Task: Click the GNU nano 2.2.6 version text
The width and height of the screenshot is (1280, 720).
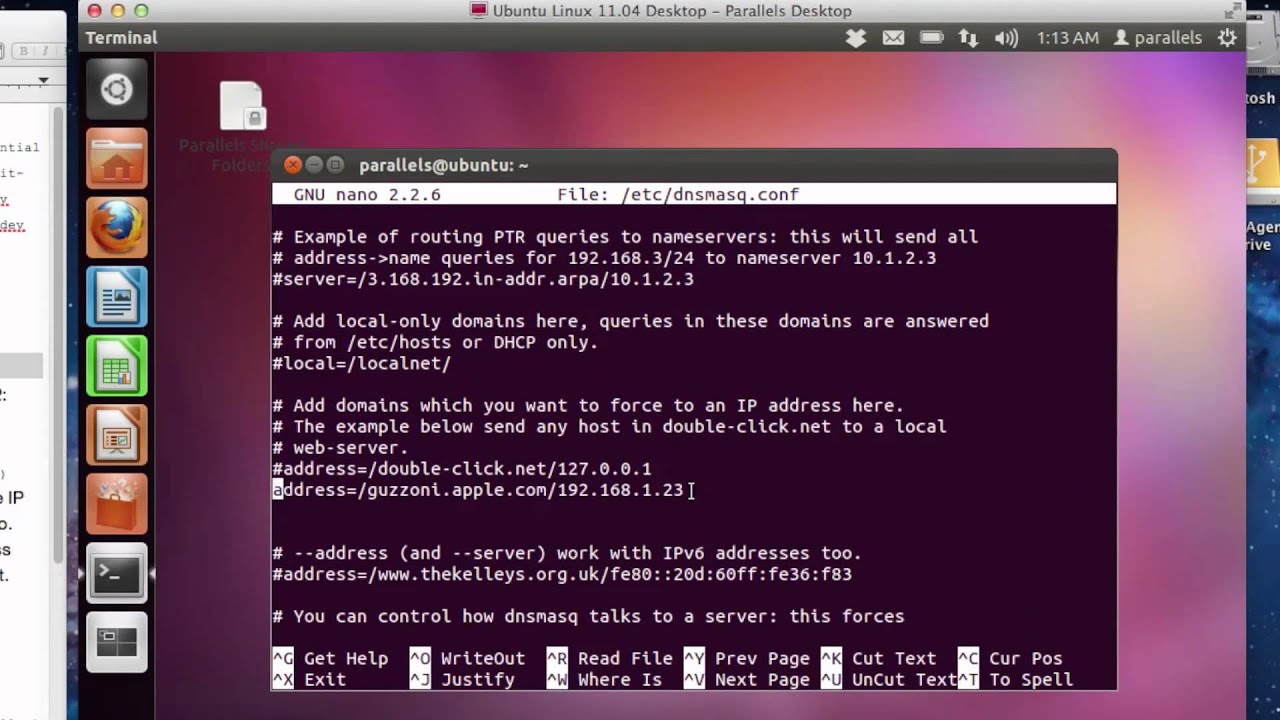Action: tap(367, 195)
